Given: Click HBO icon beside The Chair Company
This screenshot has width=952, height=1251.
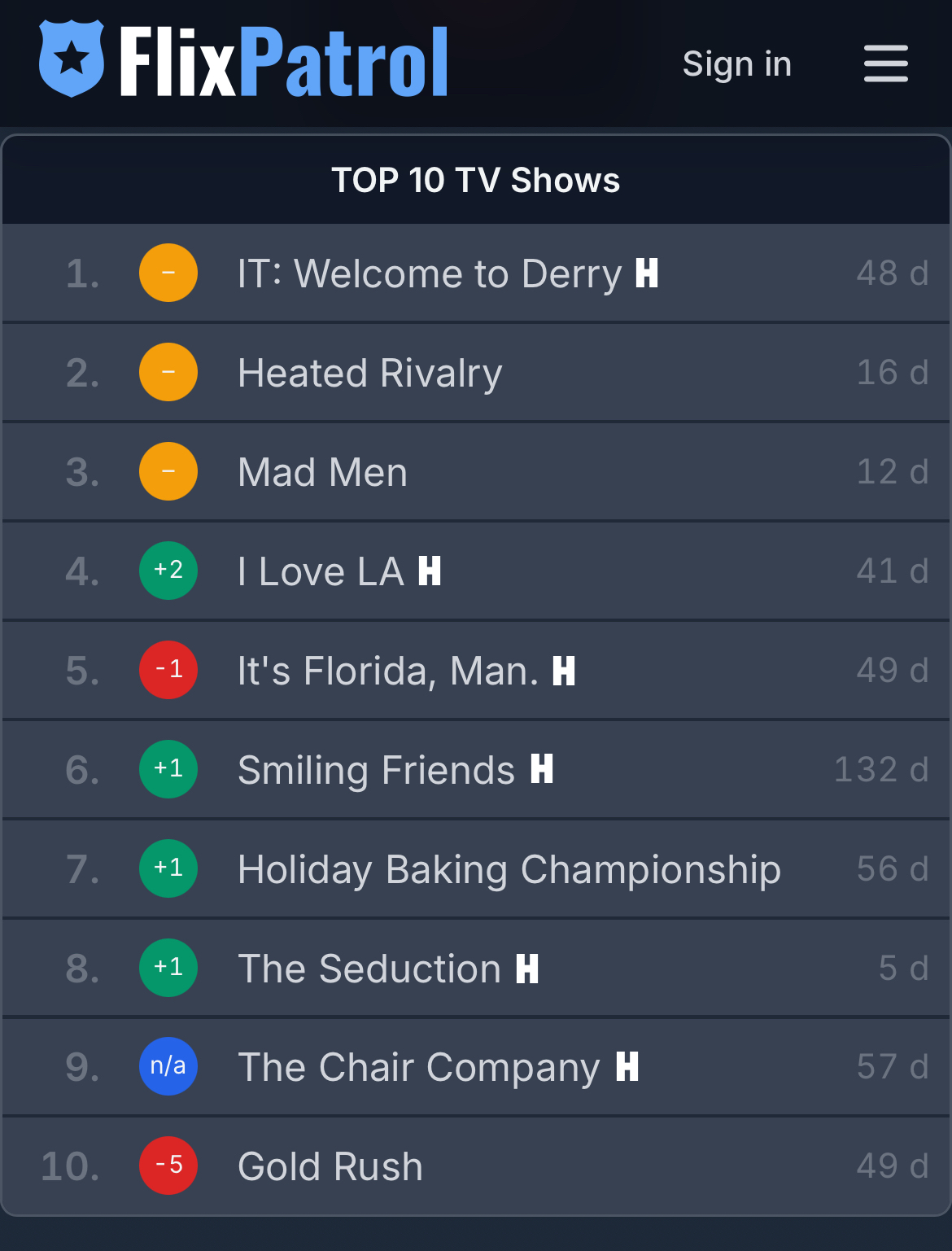Looking at the screenshot, I should point(627,1067).
